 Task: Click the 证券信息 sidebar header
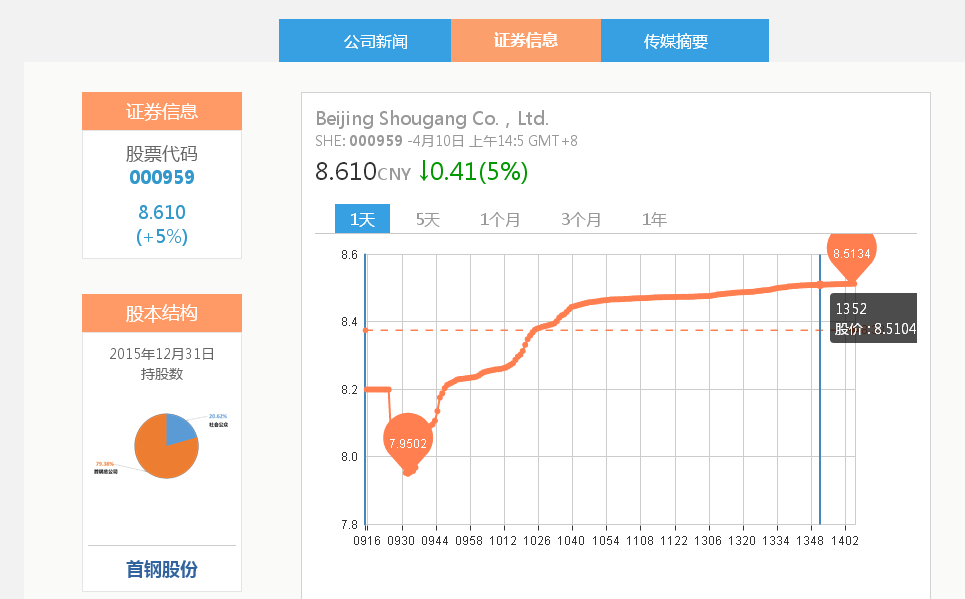pyautogui.click(x=162, y=111)
